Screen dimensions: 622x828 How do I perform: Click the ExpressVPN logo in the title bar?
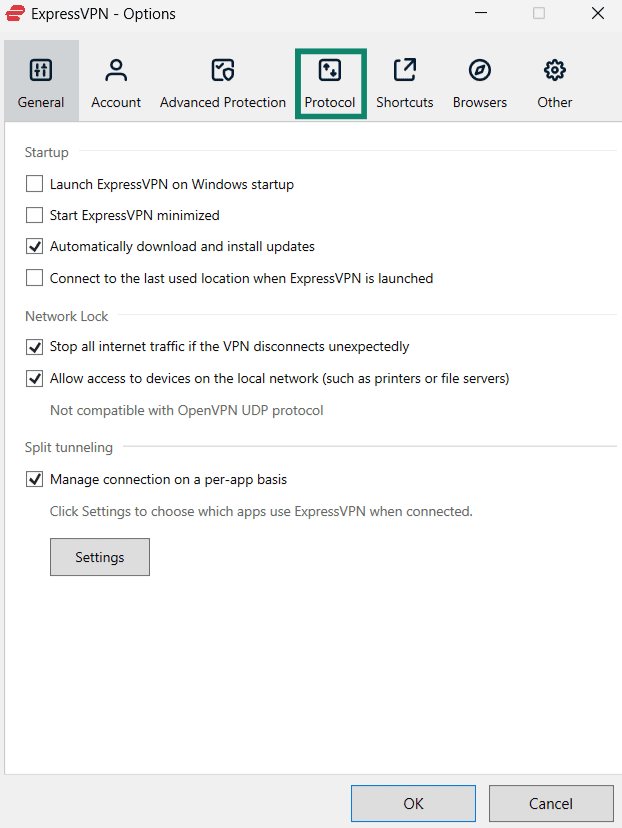[14, 13]
